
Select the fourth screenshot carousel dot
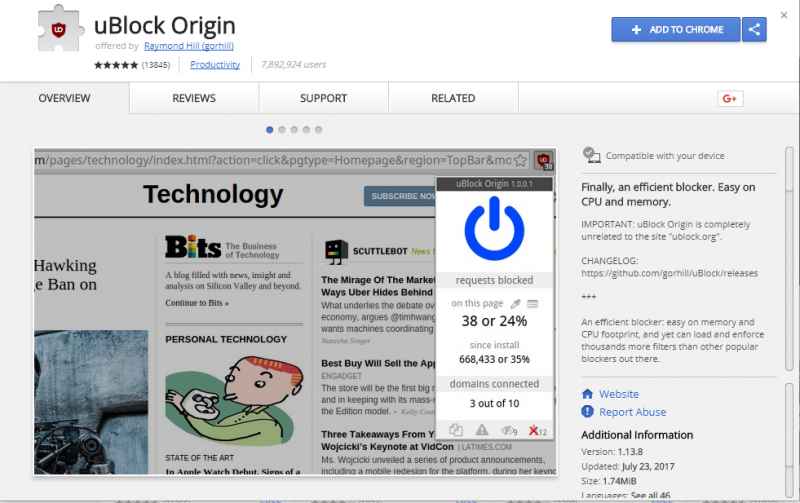(x=306, y=130)
